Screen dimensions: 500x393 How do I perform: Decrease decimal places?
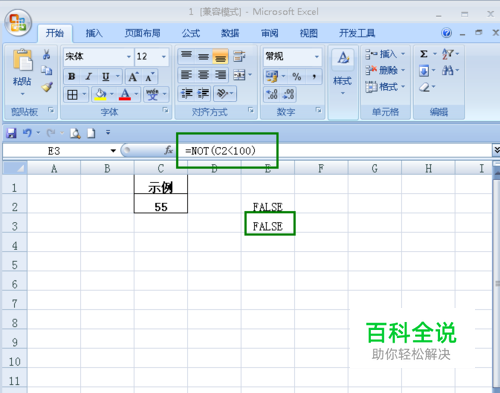coord(288,94)
